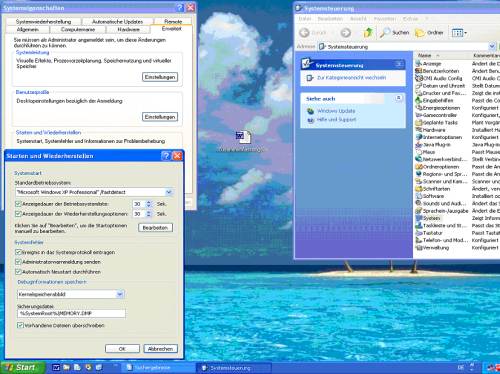Open the Tastatur icon

[419, 233]
